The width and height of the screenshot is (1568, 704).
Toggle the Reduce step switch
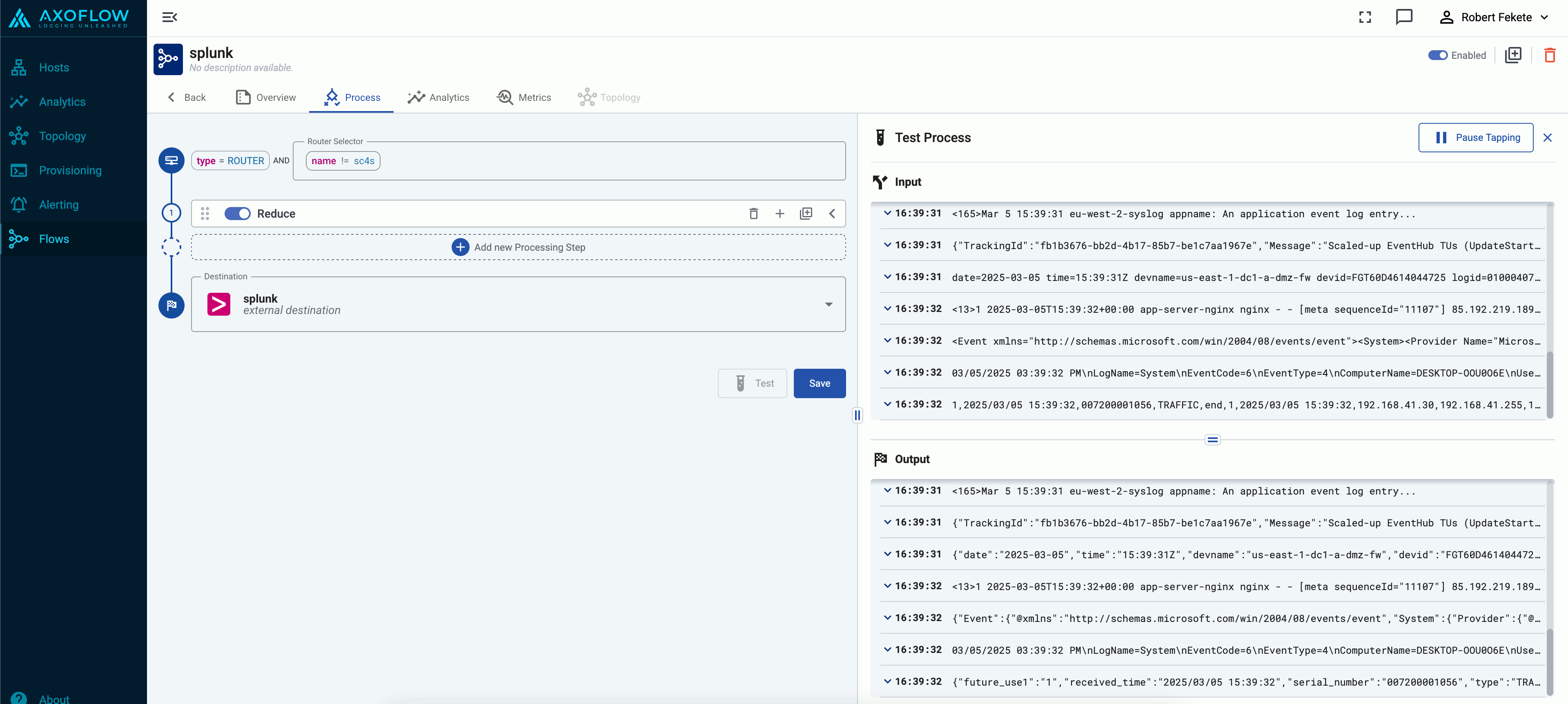[x=237, y=214]
